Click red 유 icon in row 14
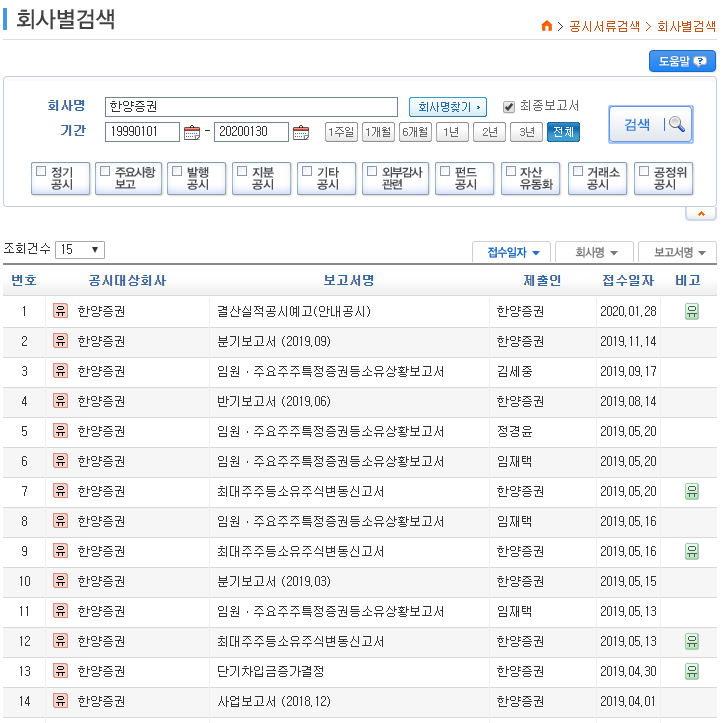 coord(60,700)
